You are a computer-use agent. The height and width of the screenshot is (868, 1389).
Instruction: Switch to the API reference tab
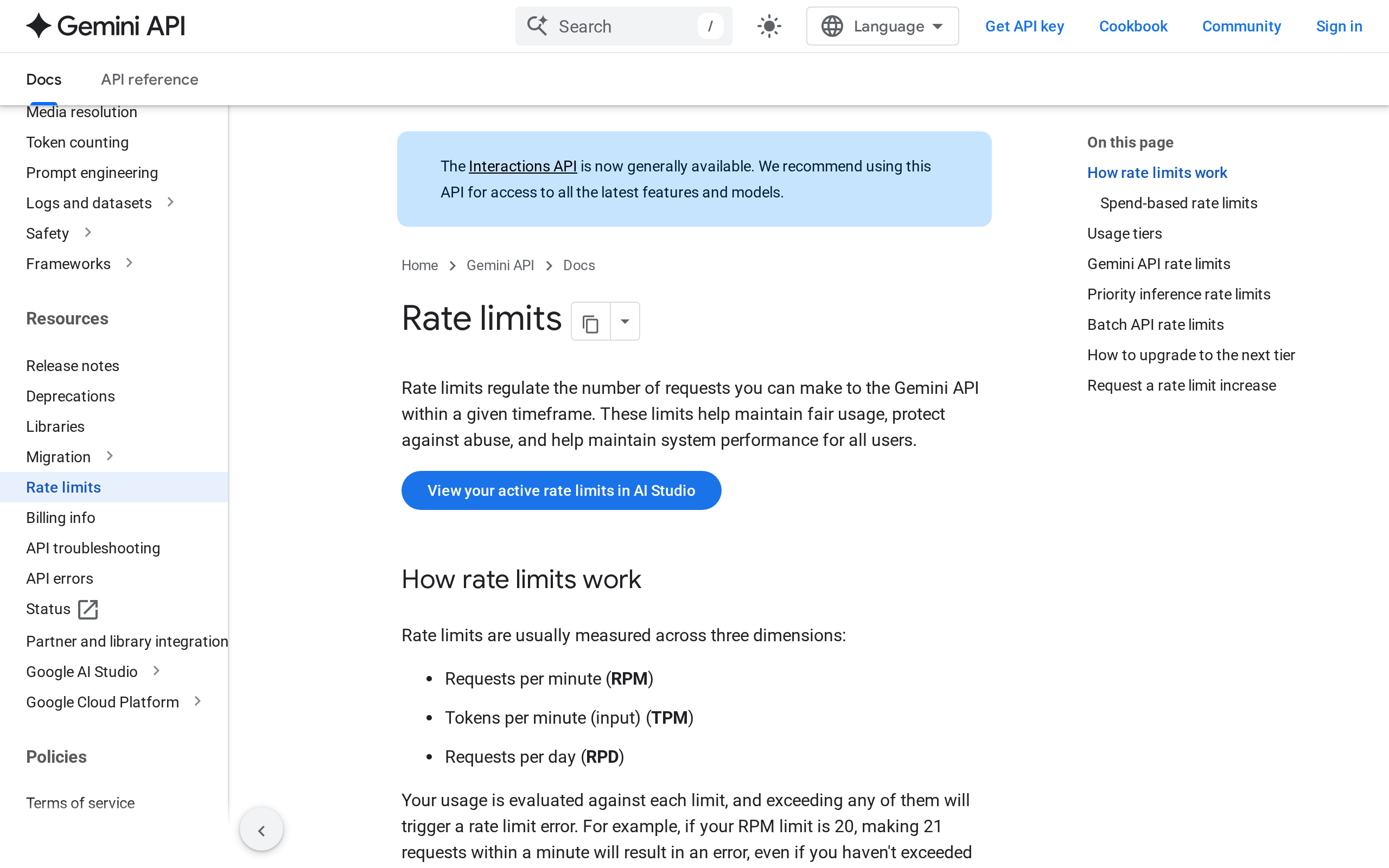click(x=149, y=79)
